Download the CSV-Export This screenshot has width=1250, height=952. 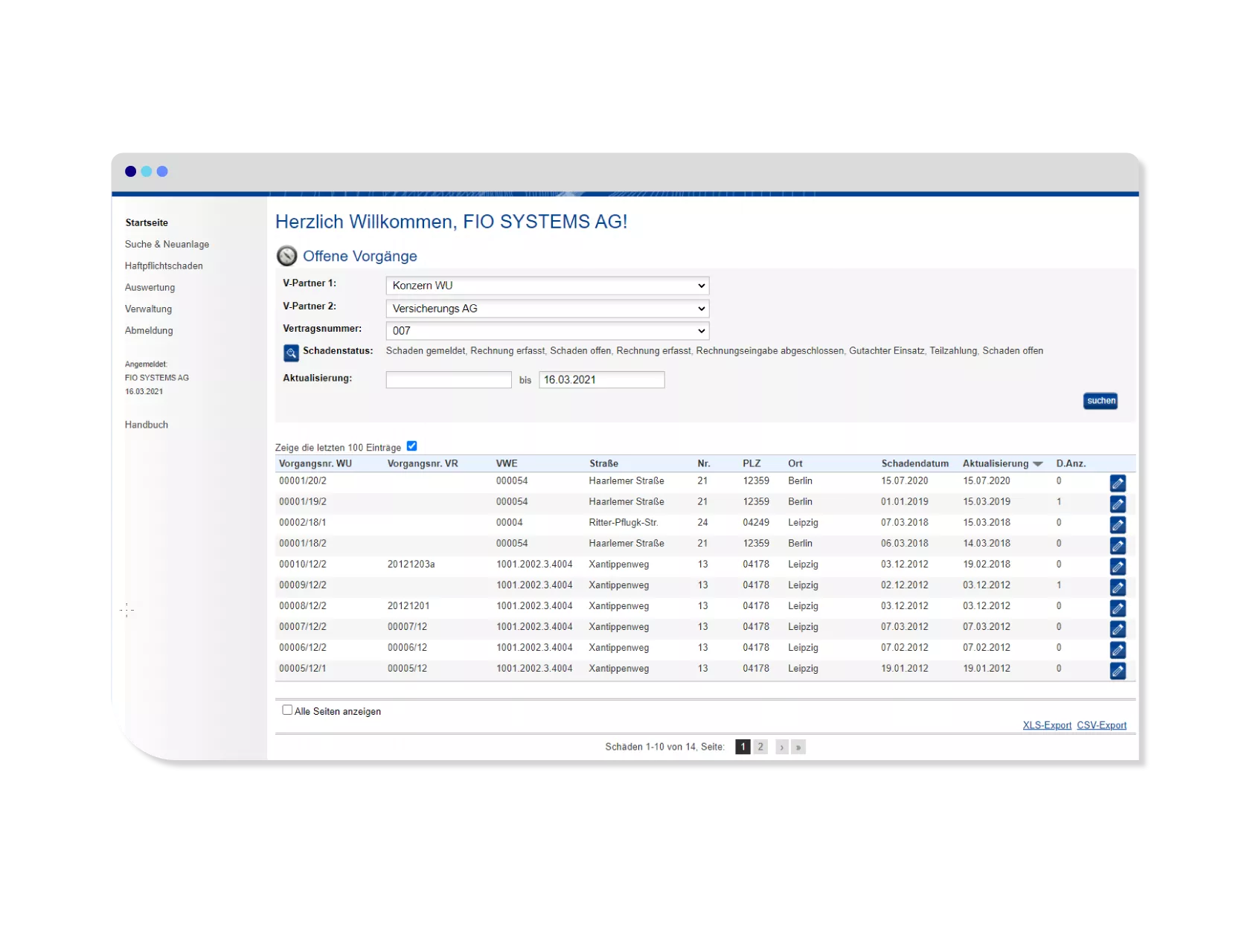pos(1101,725)
